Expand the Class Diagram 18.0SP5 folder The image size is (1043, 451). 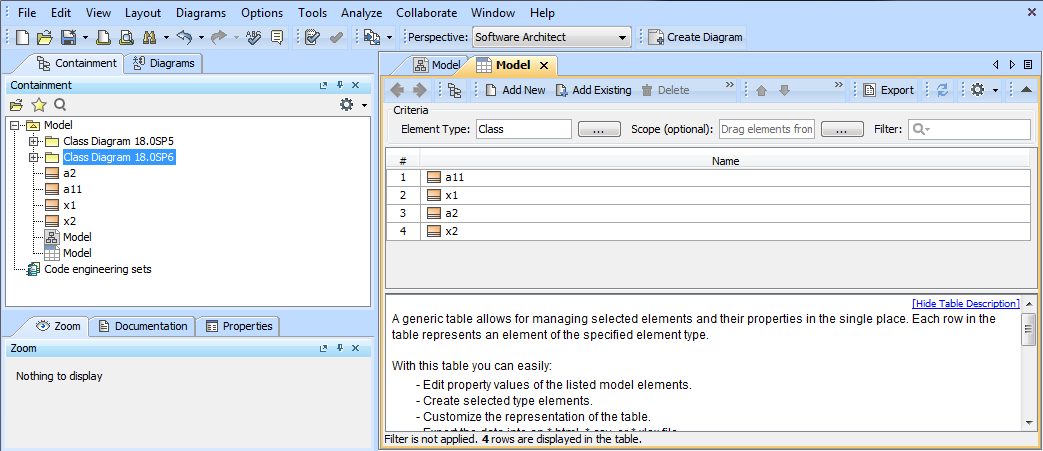point(34,141)
